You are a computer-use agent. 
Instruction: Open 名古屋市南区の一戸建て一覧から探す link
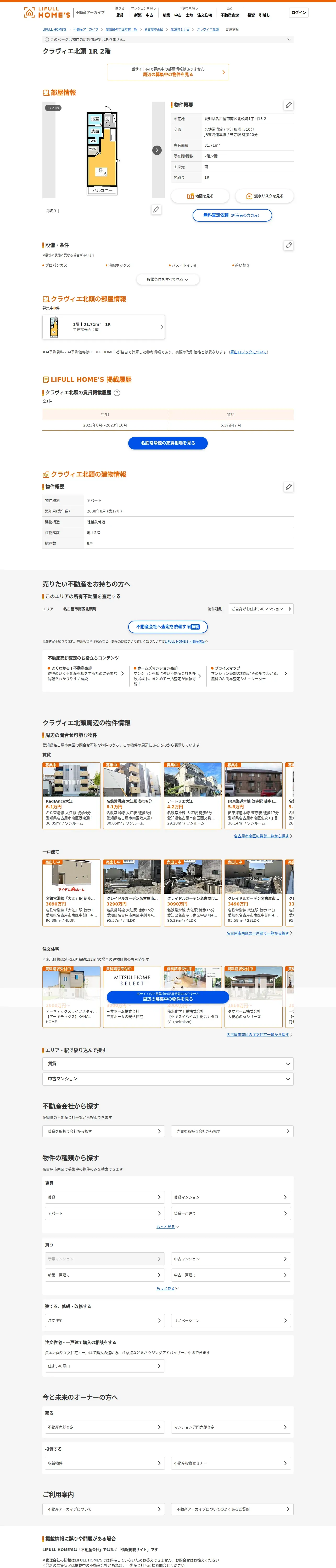(x=258, y=933)
